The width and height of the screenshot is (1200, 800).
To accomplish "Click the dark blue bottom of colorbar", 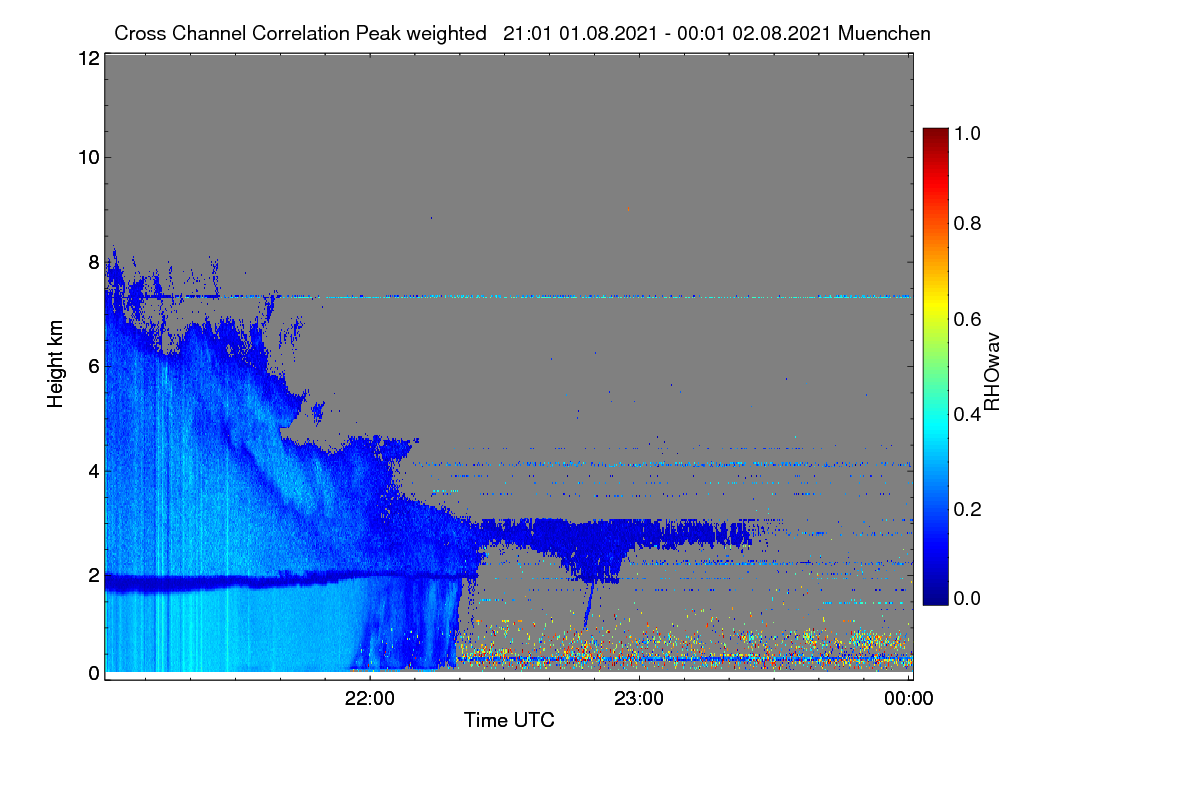I will click(934, 598).
